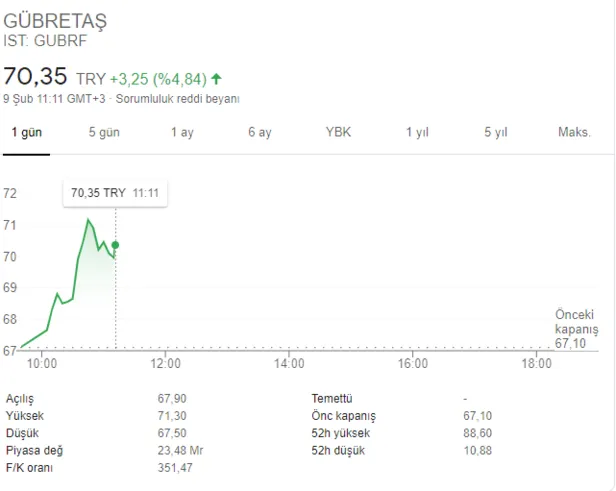Image resolution: width=616 pixels, height=491 pixels.
Task: Switch to 1 yıl chart
Action: [x=417, y=133]
